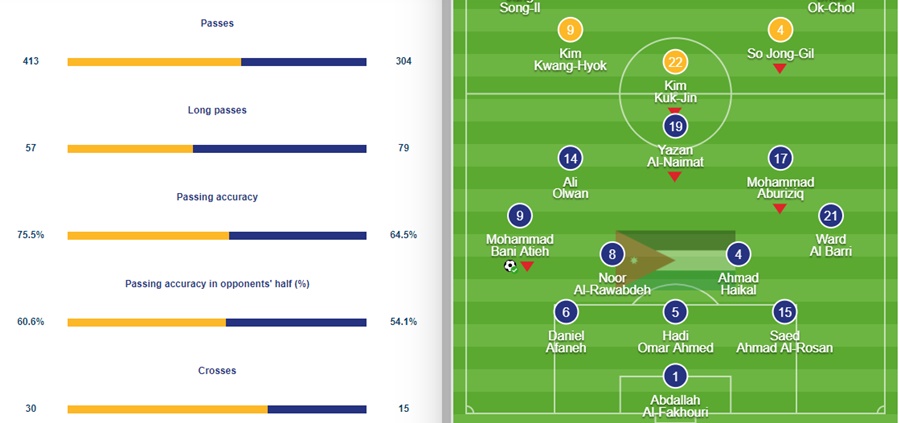Viewport: 900px width, 423px height.
Task: Click the number 8 Noor Al-Rawabdeh badge
Action: point(612,254)
